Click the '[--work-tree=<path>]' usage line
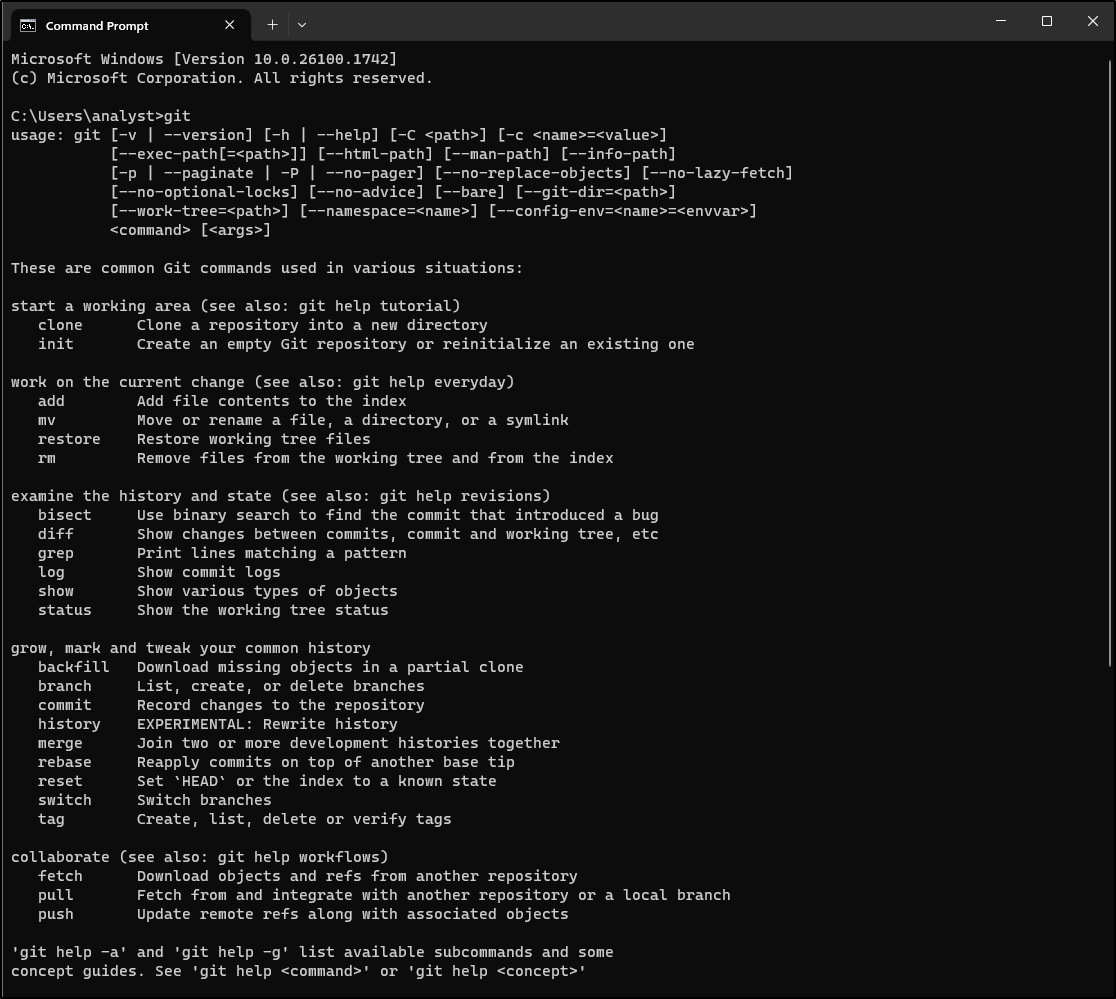The height and width of the screenshot is (999, 1116). click(x=433, y=211)
